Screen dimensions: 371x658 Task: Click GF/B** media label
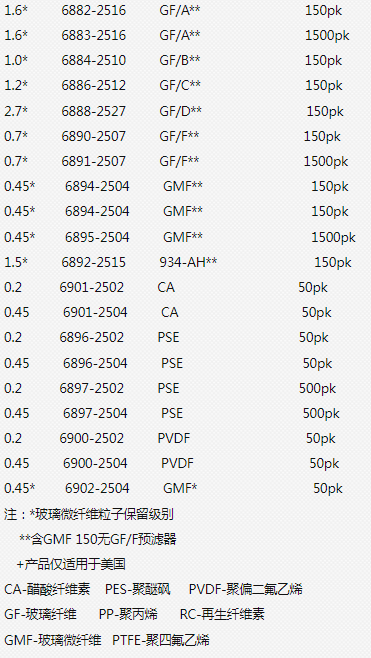[180, 61]
